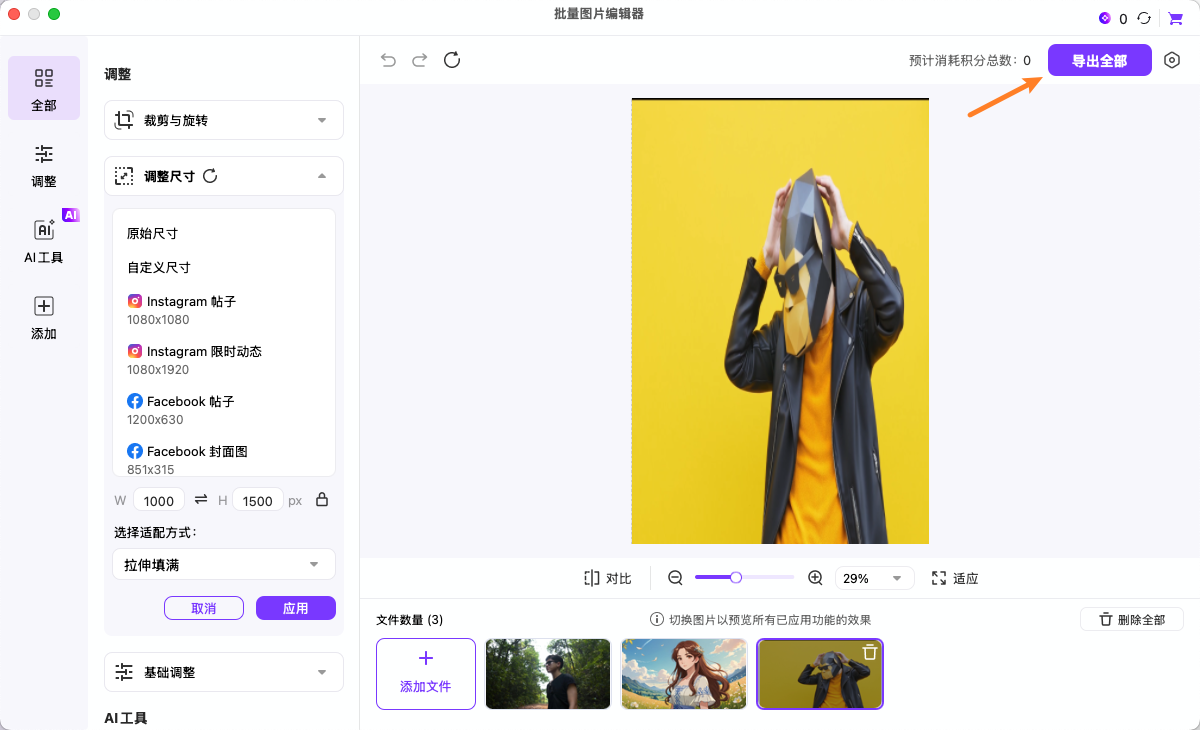Switch to the 调整 sidebar tab

(43, 167)
